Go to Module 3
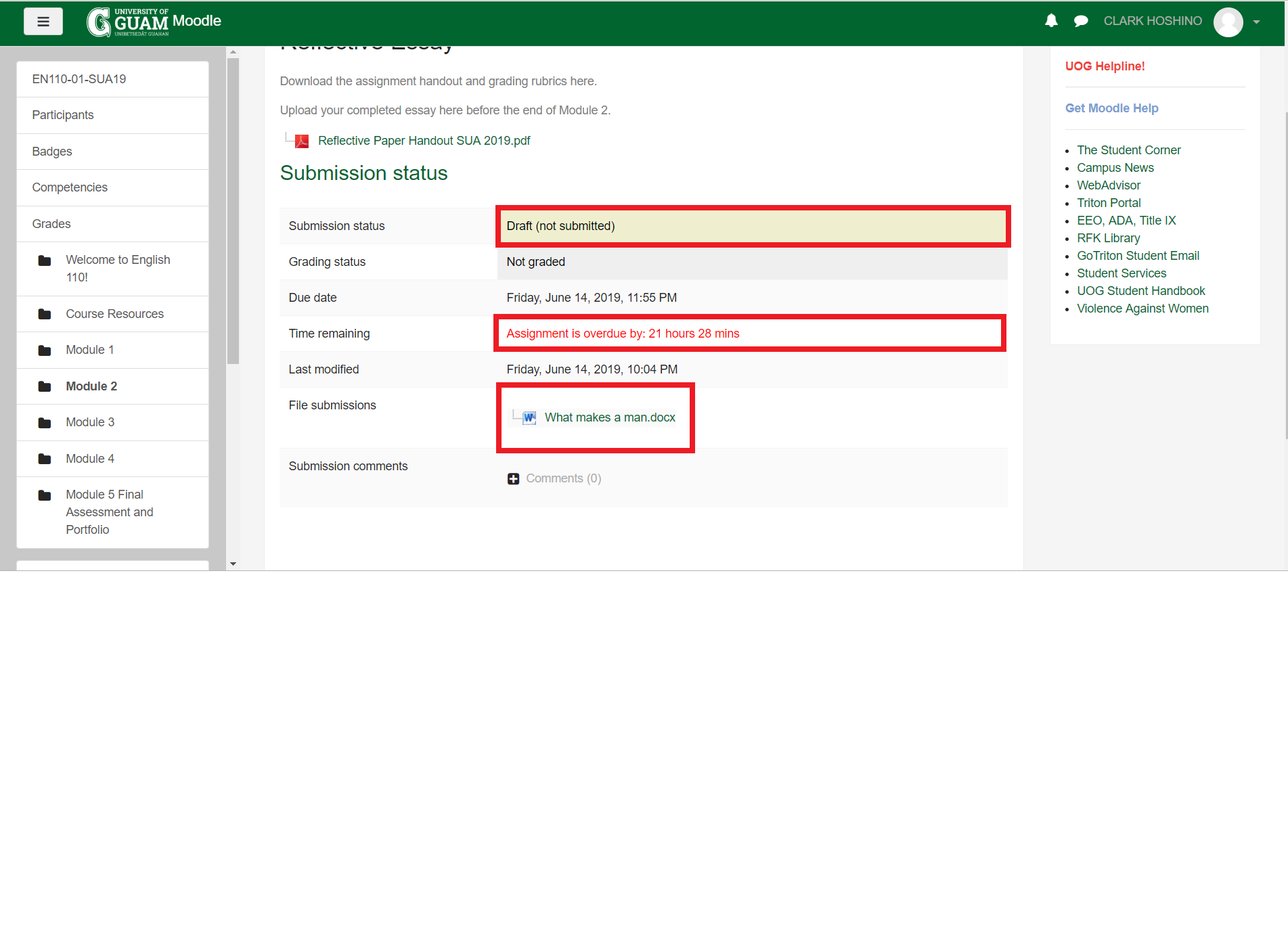1288x931 pixels. click(x=90, y=422)
